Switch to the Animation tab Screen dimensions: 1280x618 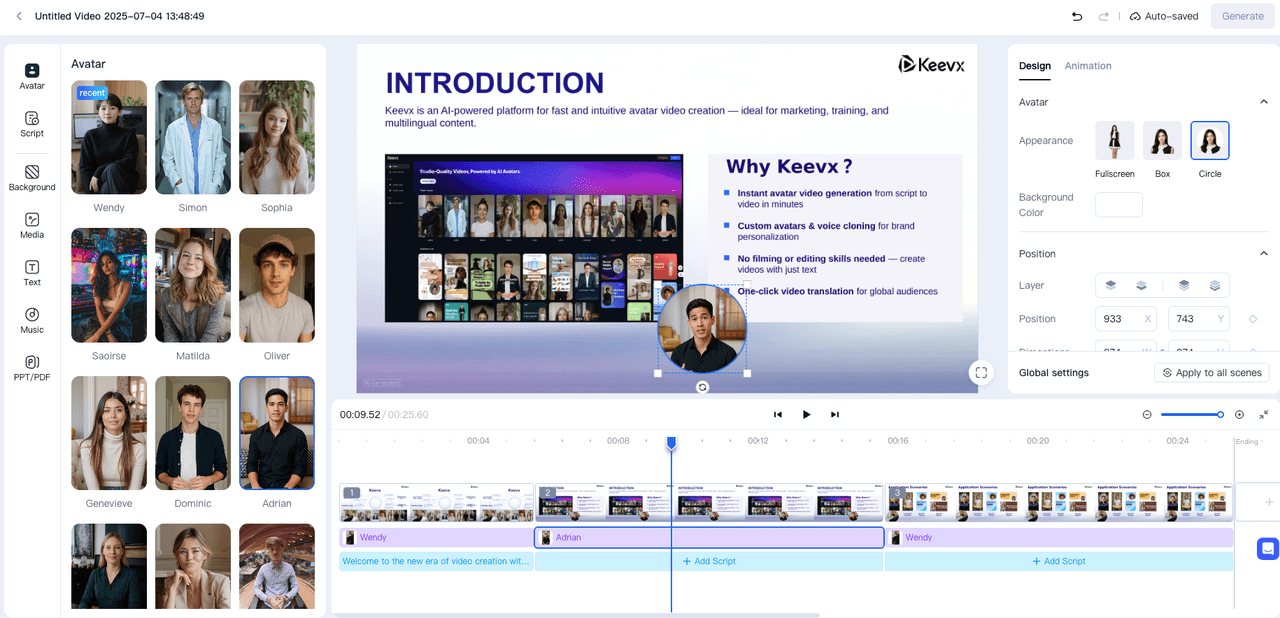(1088, 66)
